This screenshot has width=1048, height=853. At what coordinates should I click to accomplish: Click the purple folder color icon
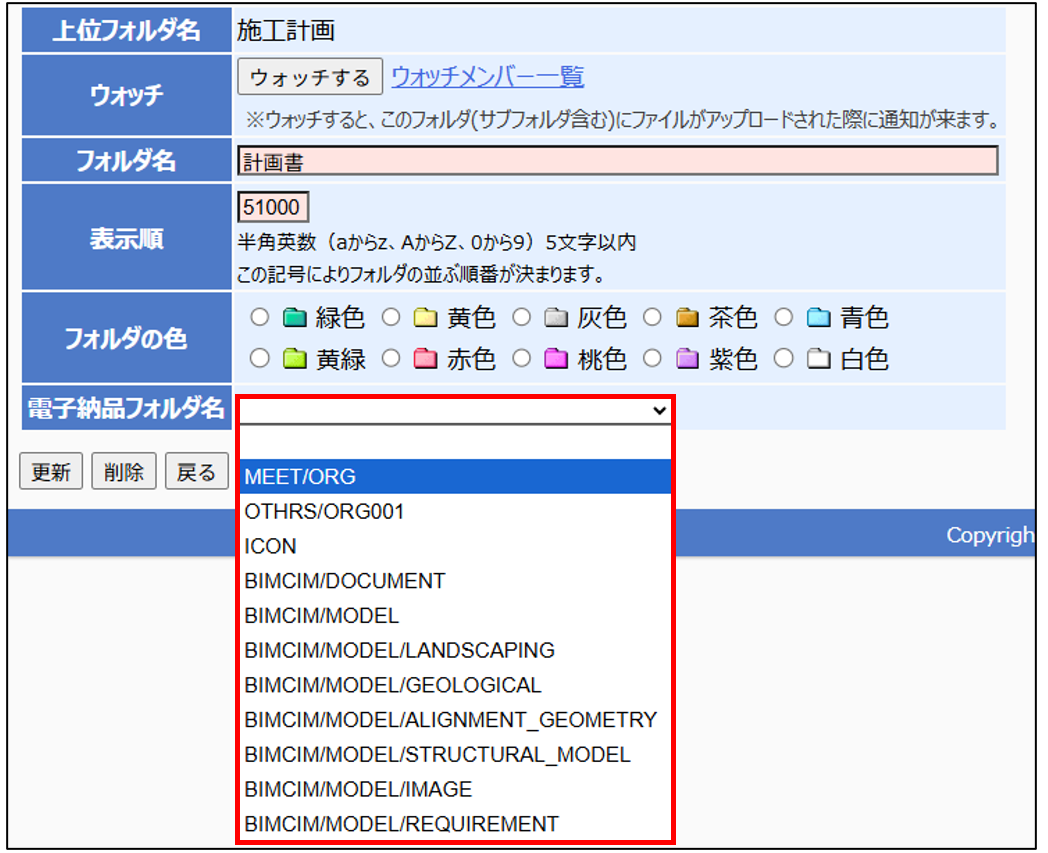[x=686, y=359]
